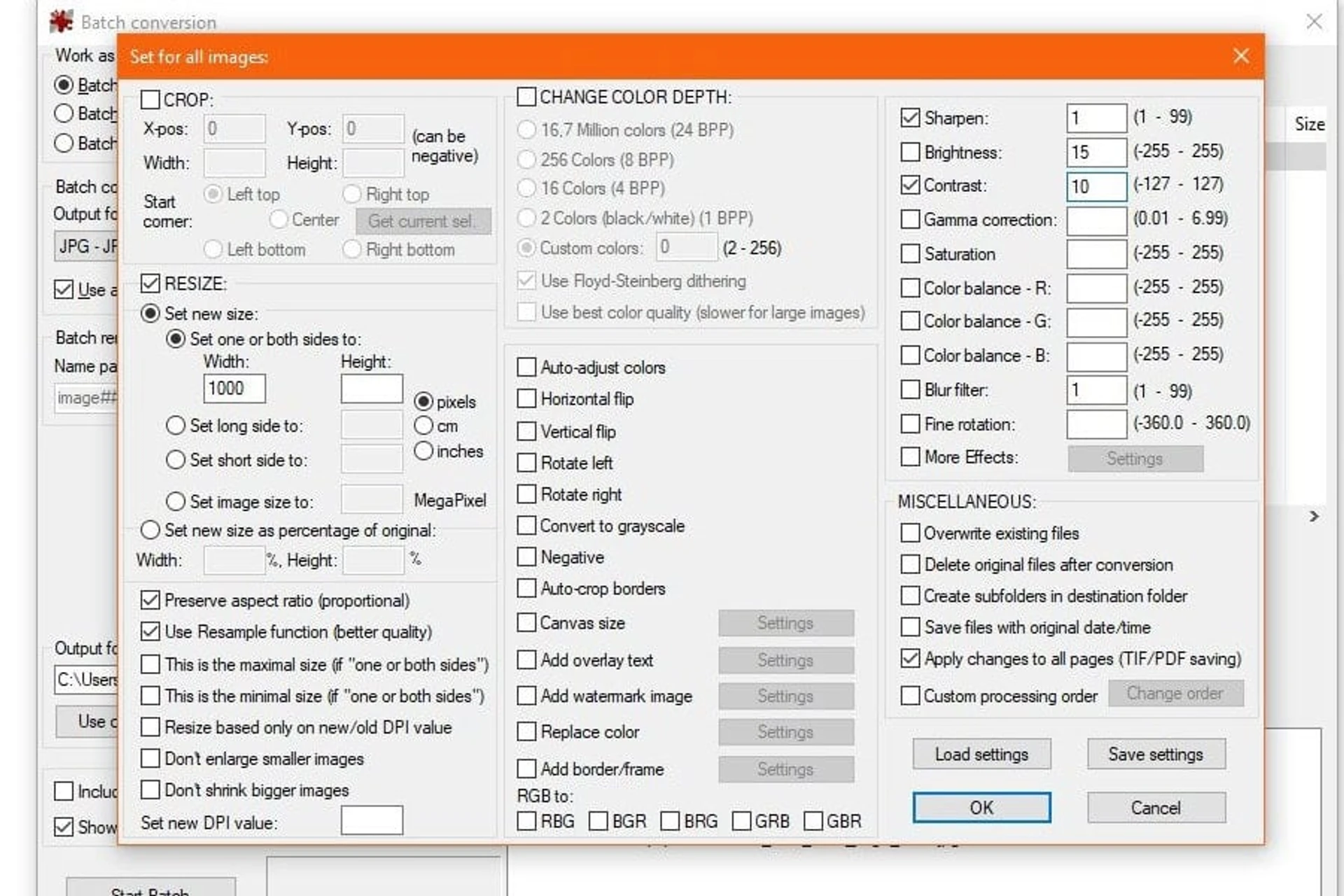
Task: Enable the Brightness checkbox
Action: 910,151
